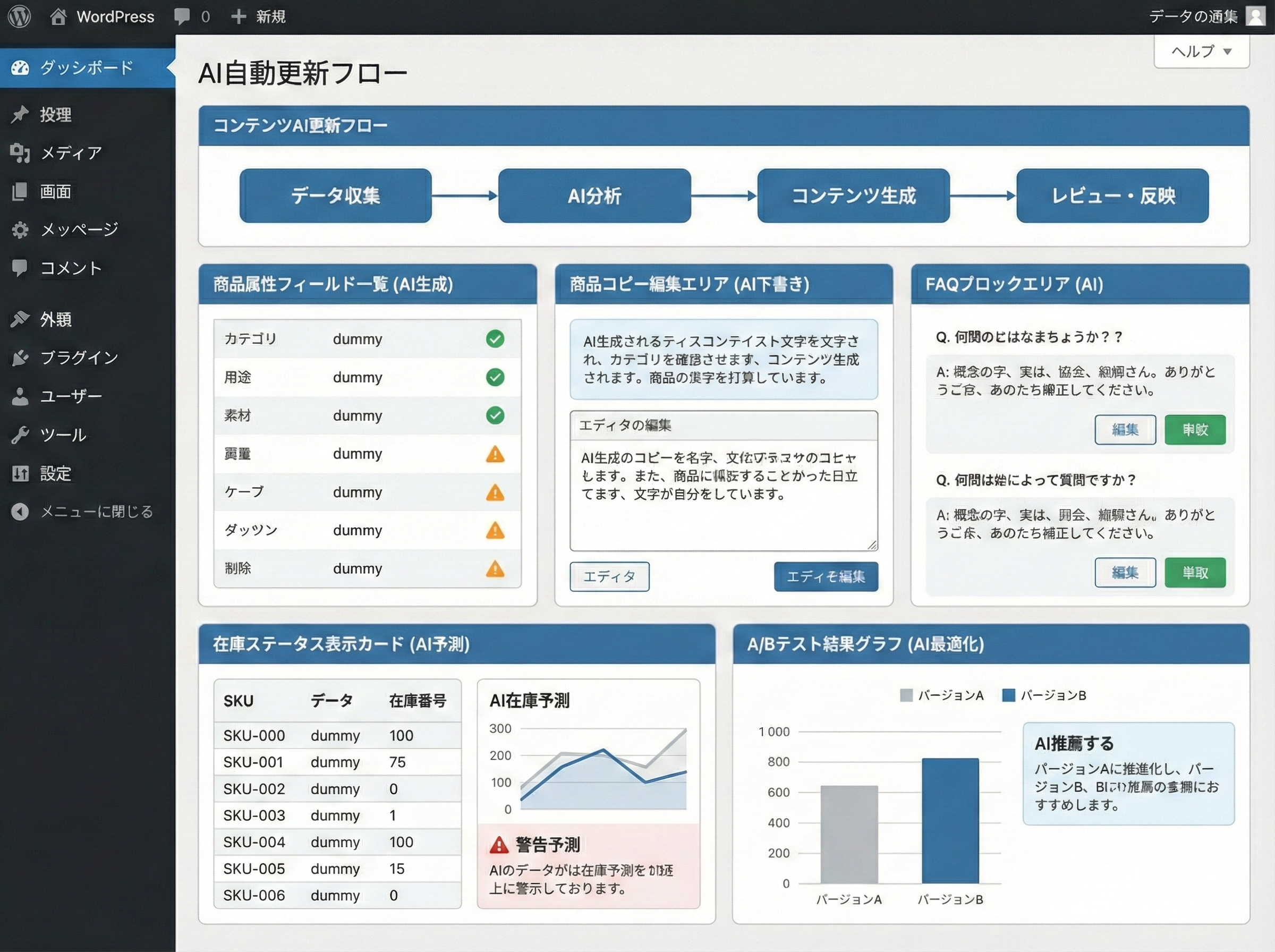Click the green 申敢 button in FAQ area
The height and width of the screenshot is (952, 1275).
point(1195,430)
